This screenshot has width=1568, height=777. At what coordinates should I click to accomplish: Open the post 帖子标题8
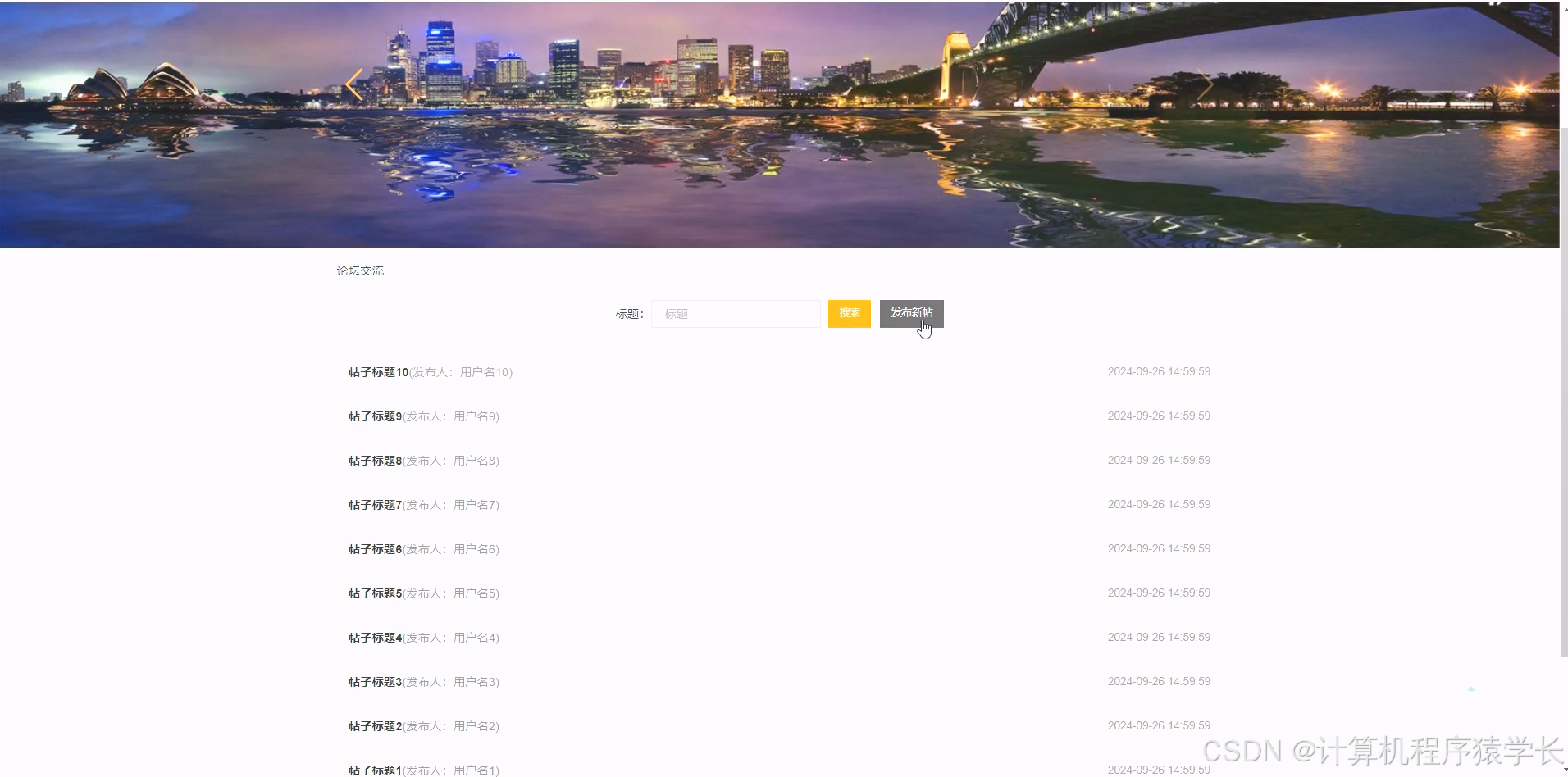pos(375,460)
